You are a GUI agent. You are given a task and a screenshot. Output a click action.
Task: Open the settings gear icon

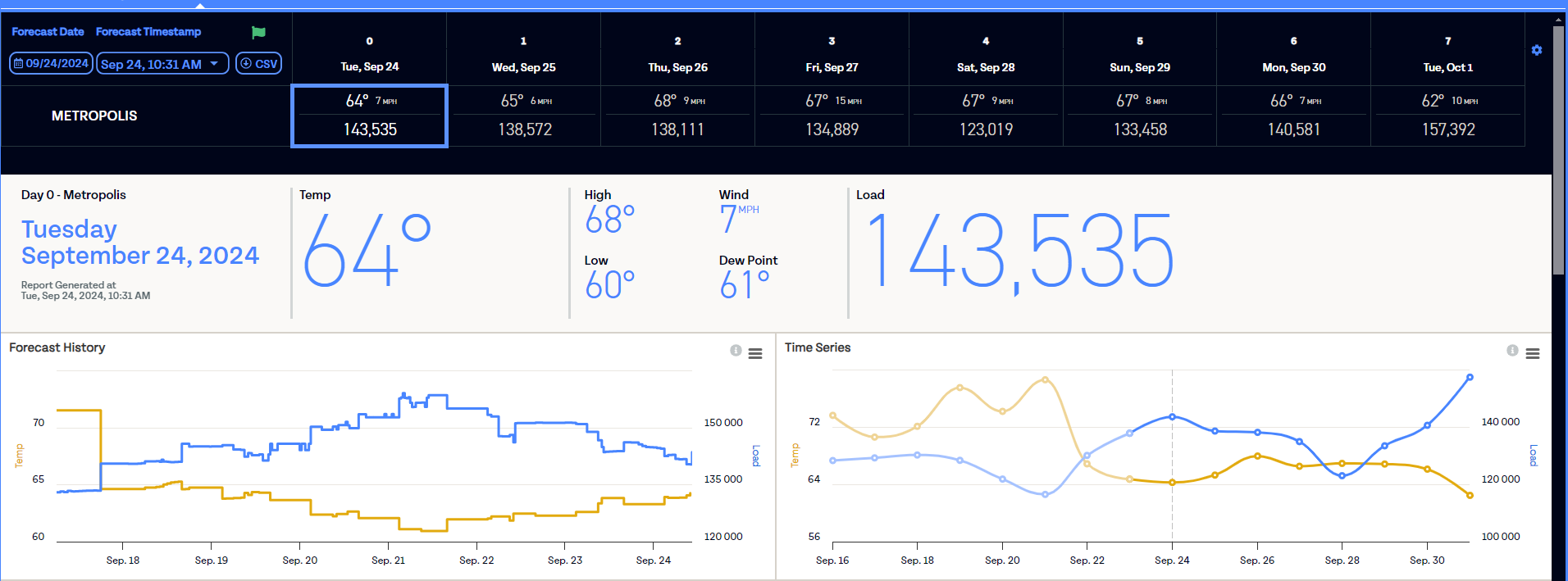pyautogui.click(x=1537, y=50)
